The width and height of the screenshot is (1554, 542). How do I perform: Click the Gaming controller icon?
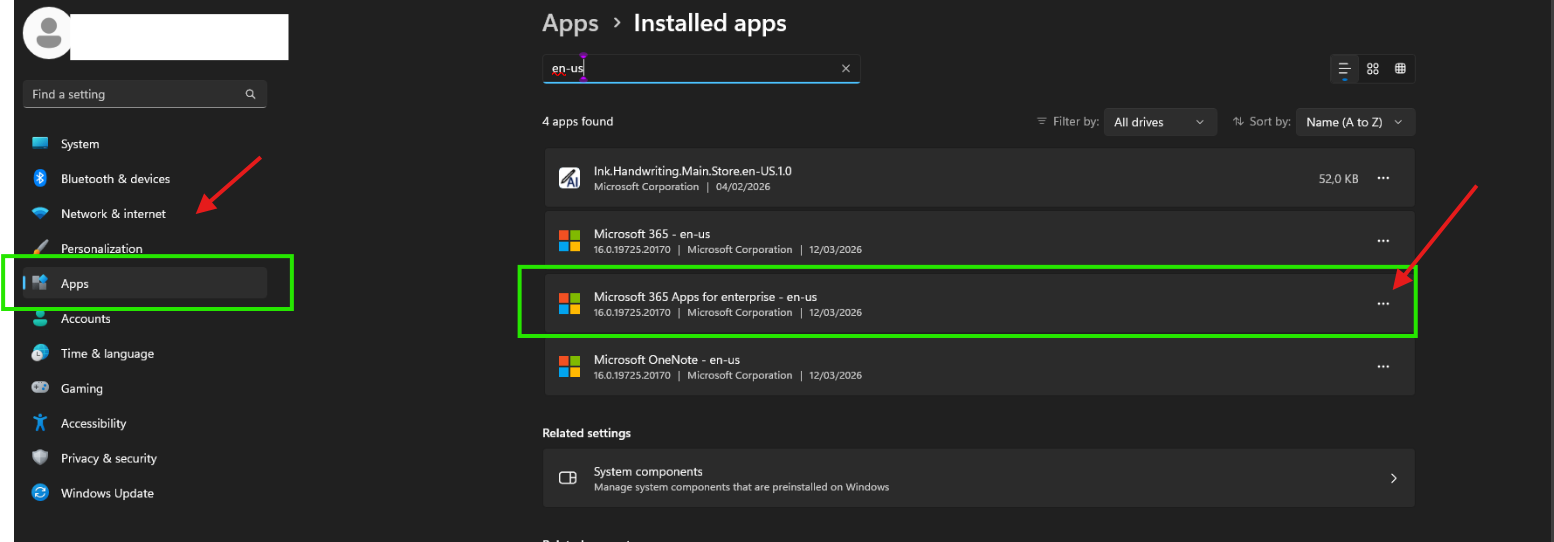40,388
